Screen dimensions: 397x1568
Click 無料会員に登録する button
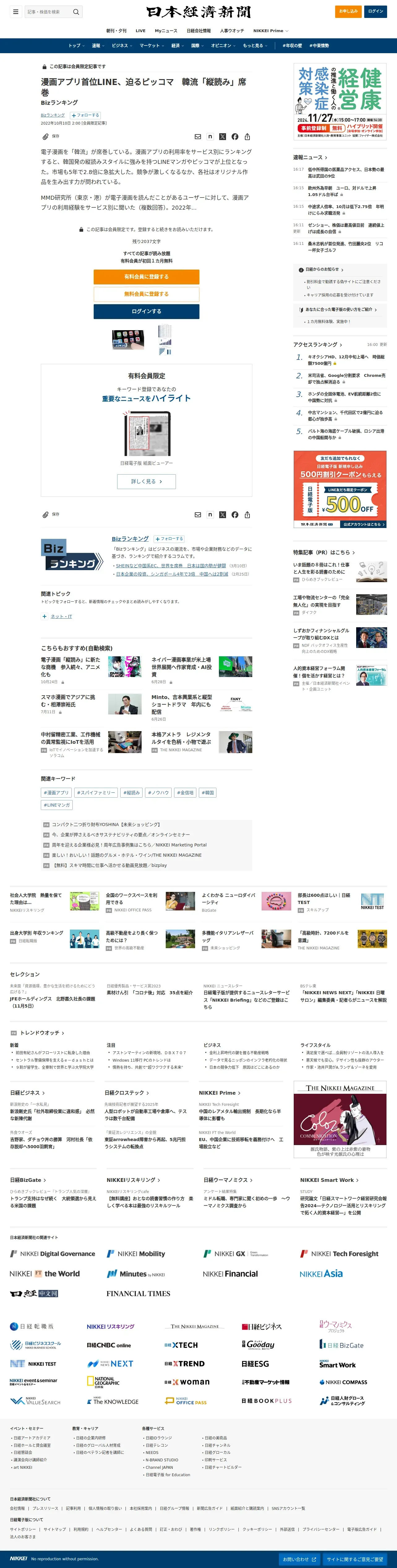pyautogui.click(x=146, y=294)
